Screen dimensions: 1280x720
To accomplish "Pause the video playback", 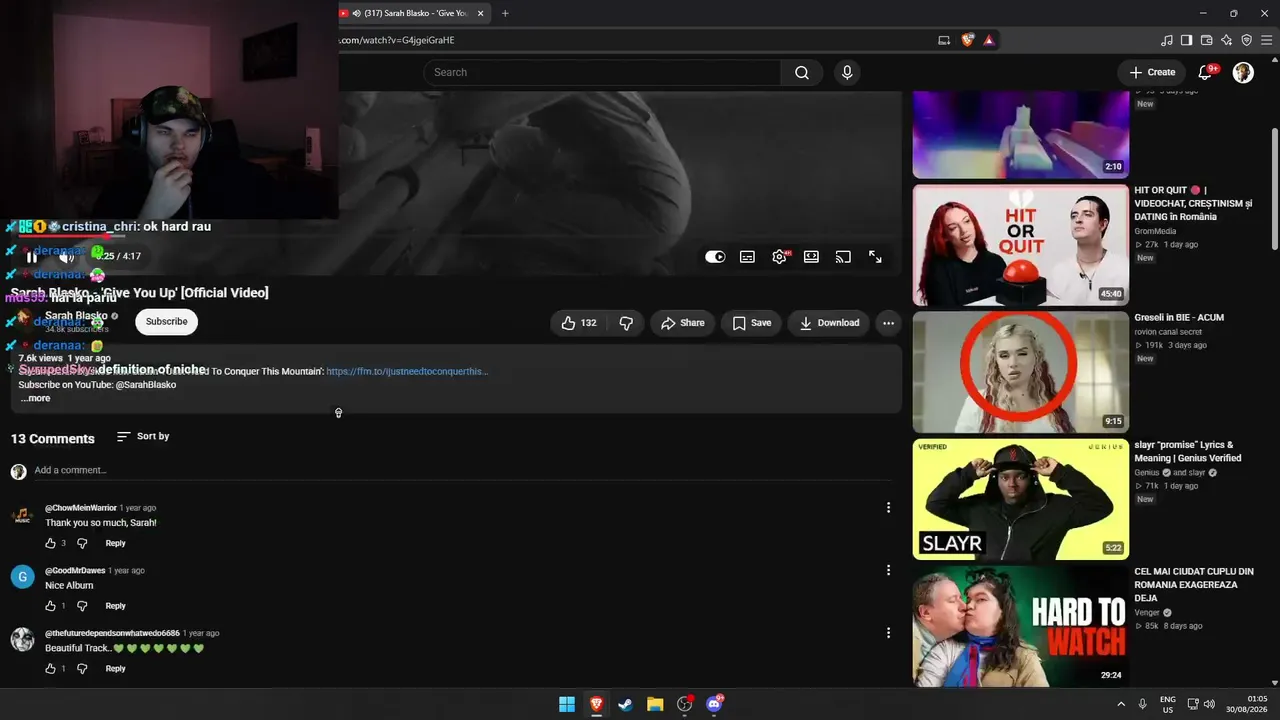I will (31, 257).
